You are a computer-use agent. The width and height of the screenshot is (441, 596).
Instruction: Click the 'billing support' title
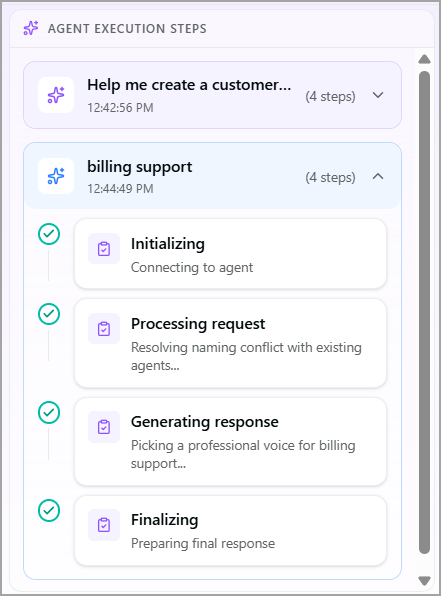tap(140, 167)
